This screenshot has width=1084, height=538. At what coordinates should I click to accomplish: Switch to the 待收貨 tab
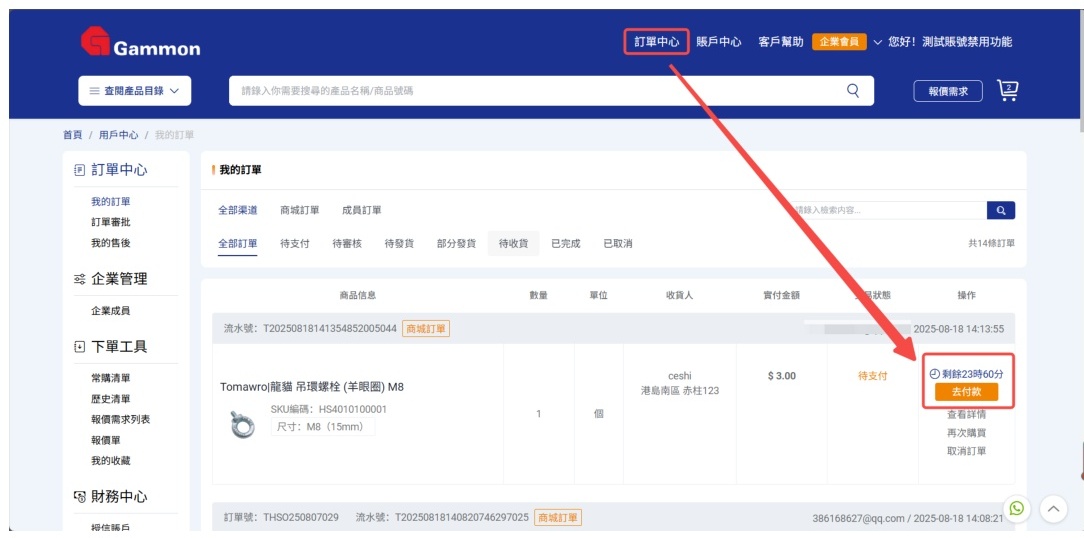coord(512,243)
